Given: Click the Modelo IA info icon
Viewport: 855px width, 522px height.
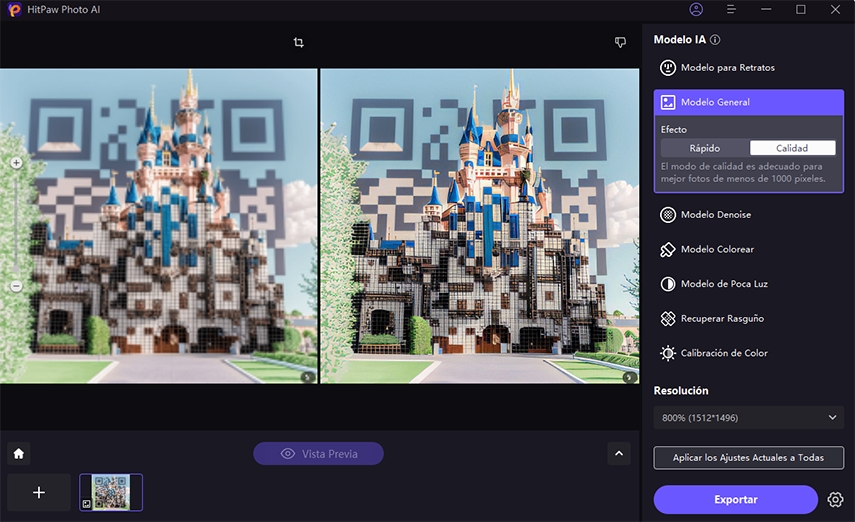Looking at the screenshot, I should coord(715,39).
